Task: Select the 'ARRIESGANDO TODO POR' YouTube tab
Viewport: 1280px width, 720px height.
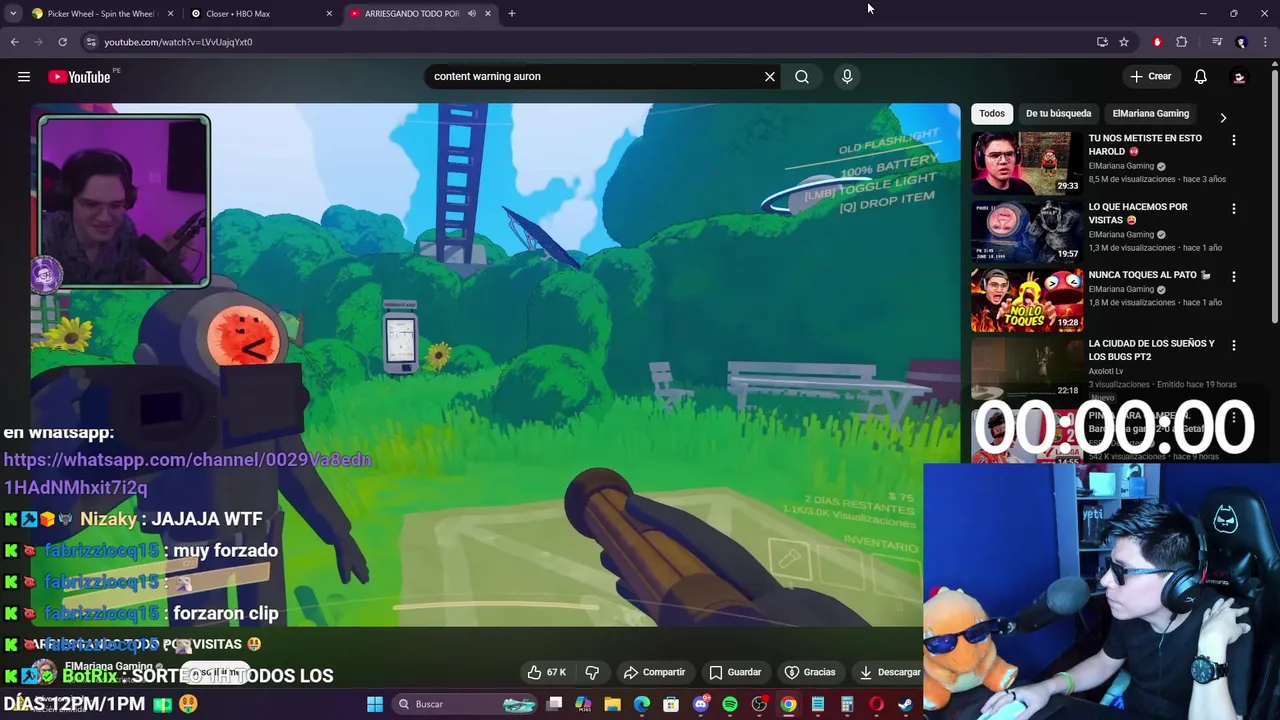Action: [x=410, y=13]
